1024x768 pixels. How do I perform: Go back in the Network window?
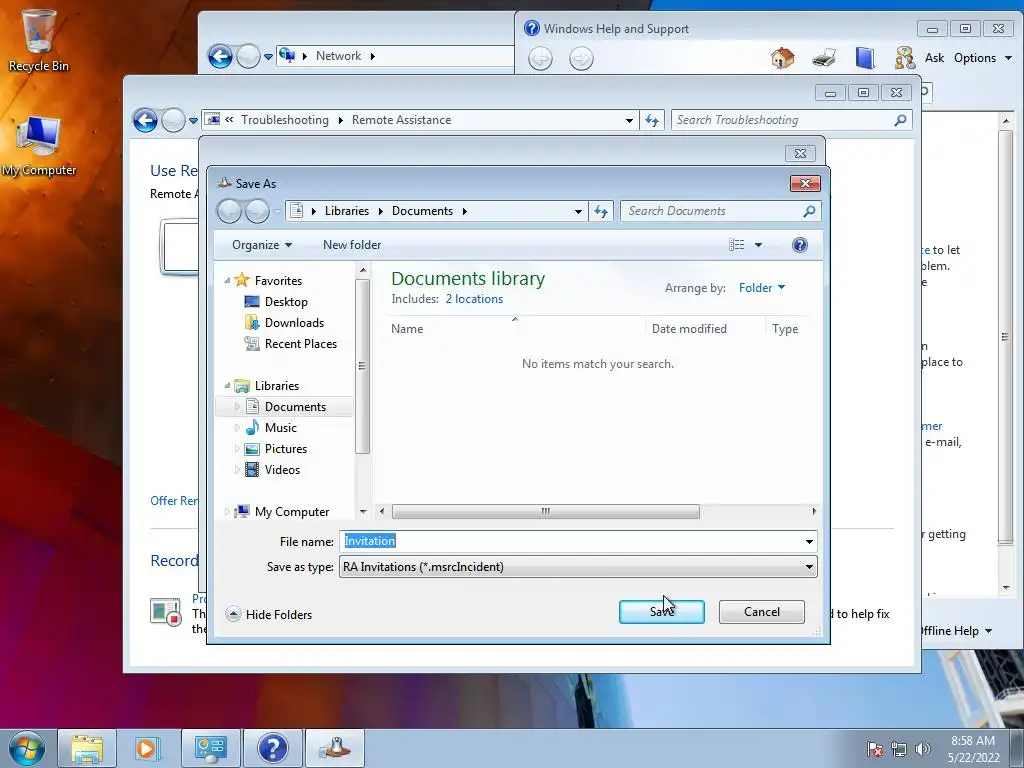(x=220, y=56)
